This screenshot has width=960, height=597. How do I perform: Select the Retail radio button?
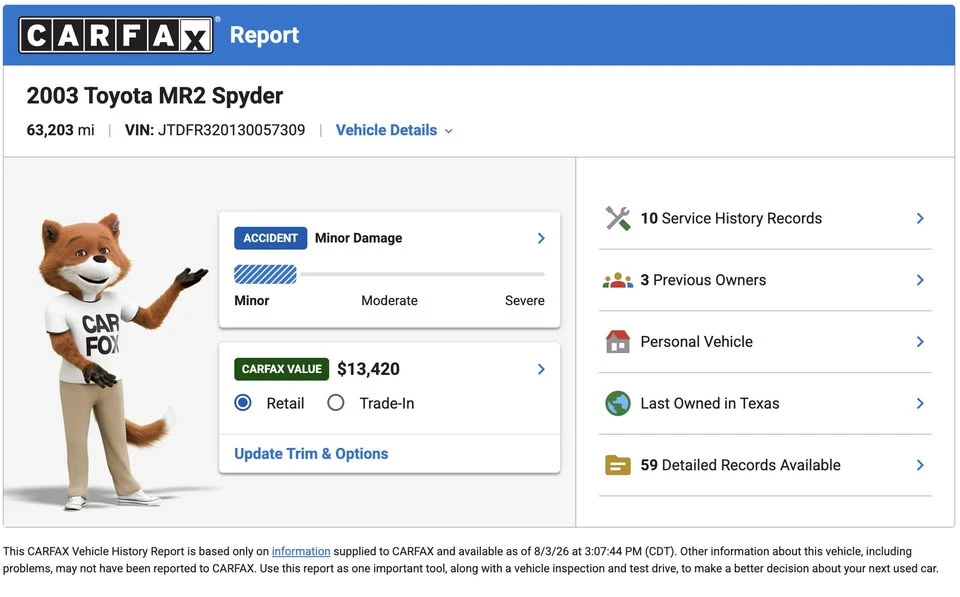(x=243, y=403)
